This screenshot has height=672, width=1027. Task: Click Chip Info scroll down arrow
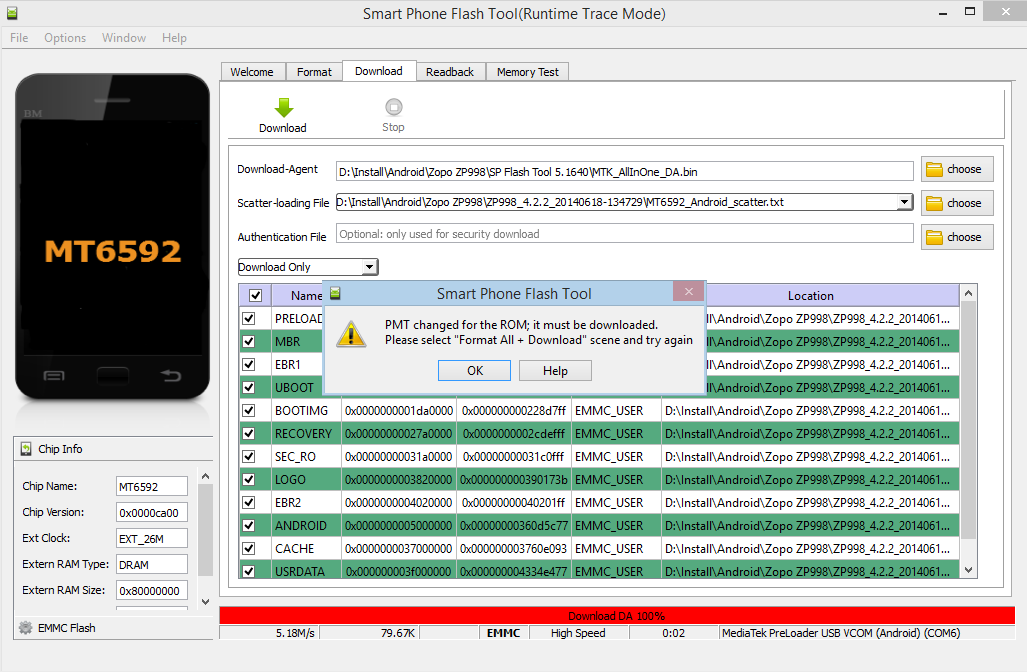pos(206,601)
